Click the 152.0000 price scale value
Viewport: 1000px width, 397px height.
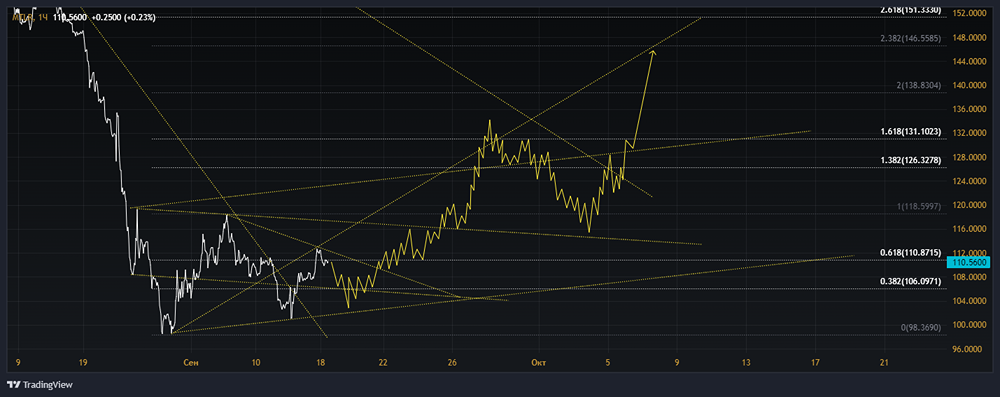pos(970,13)
